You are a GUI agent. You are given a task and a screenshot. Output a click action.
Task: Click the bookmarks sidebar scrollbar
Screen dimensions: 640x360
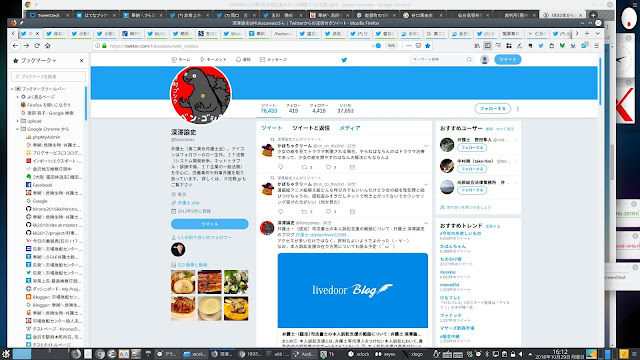tap(86, 103)
